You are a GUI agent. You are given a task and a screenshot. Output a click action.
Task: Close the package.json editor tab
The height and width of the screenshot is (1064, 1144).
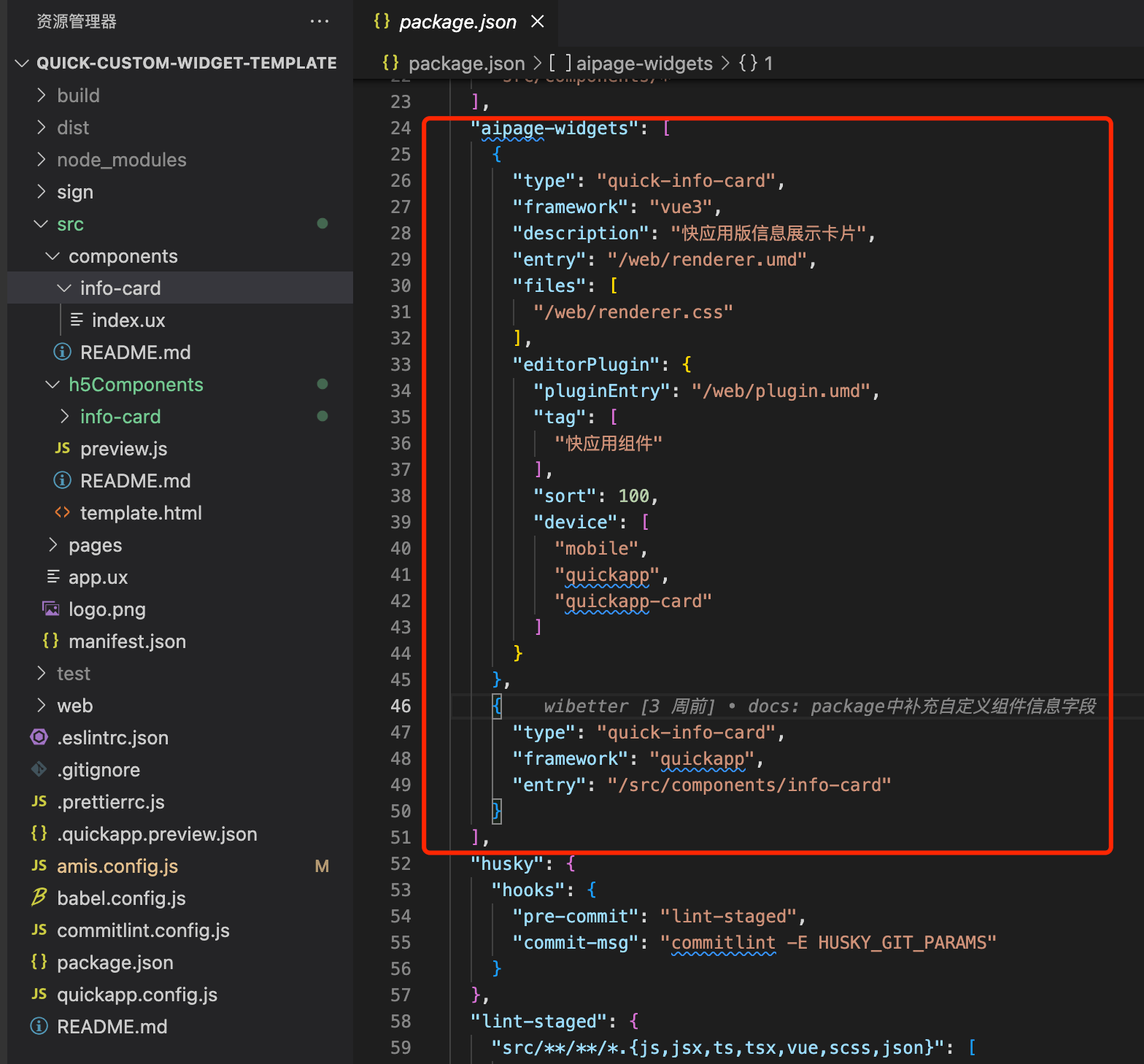point(538,21)
